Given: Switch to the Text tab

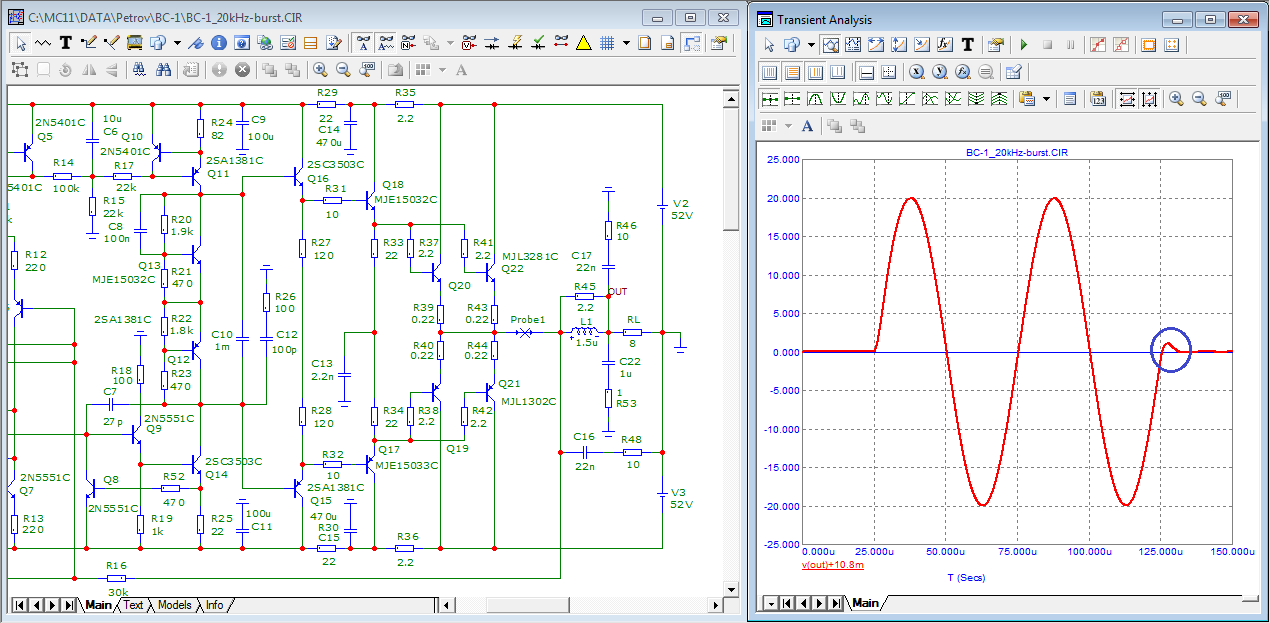Looking at the screenshot, I should 133,605.
